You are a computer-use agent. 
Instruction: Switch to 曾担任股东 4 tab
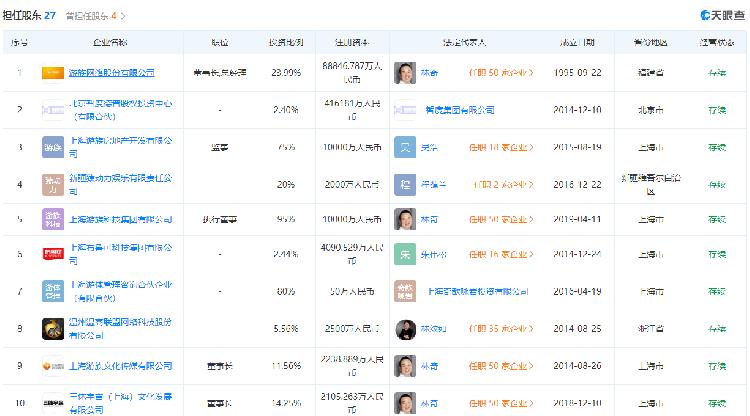[x=91, y=16]
